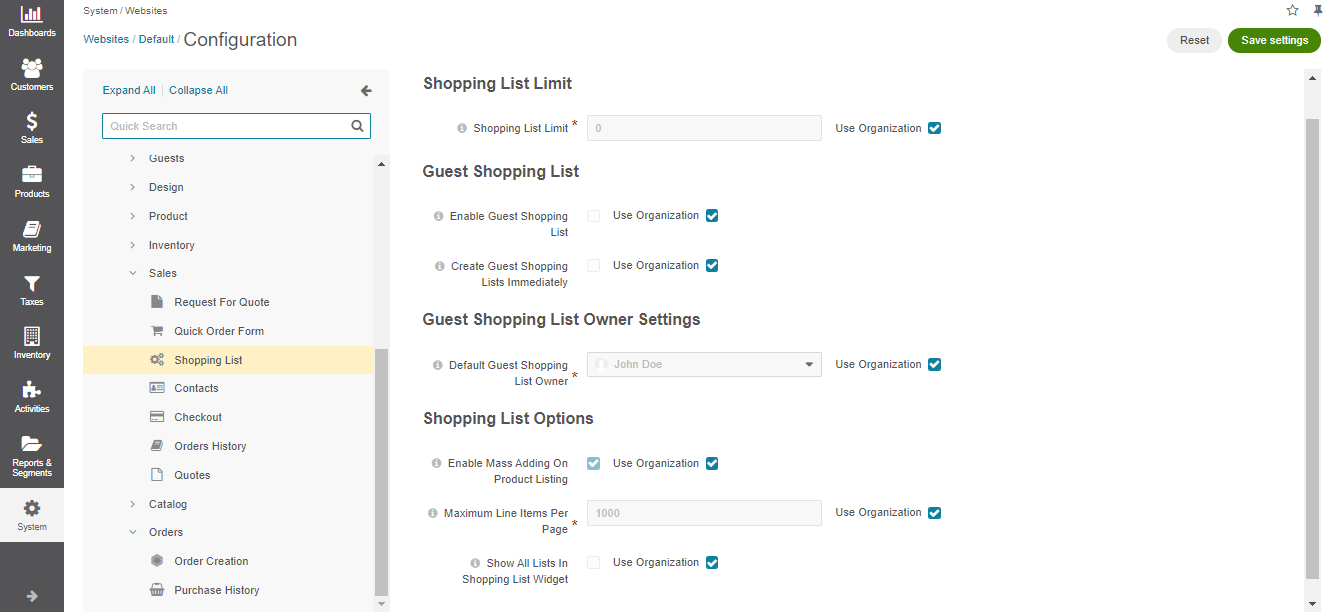Untick Use Organization for Enable Mass Adding

point(712,463)
